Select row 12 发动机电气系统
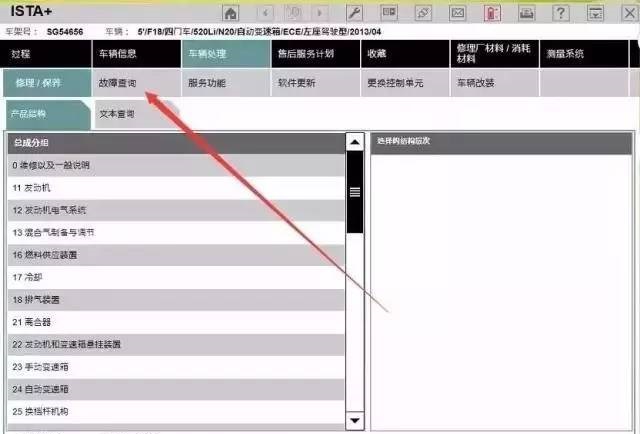The width and height of the screenshot is (640, 434). [x=176, y=210]
